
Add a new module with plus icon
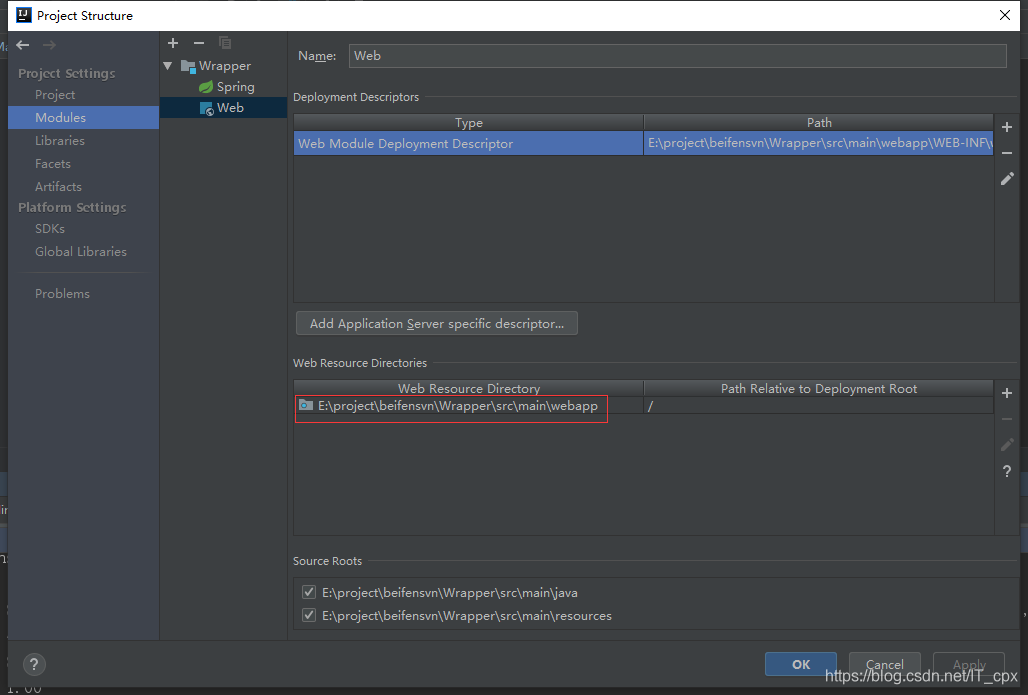click(x=173, y=43)
